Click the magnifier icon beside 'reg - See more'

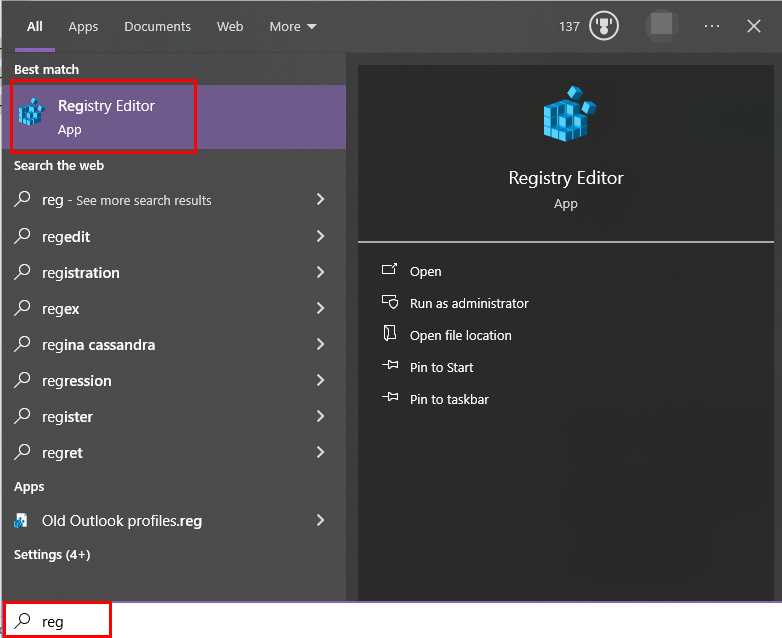pyautogui.click(x=22, y=199)
